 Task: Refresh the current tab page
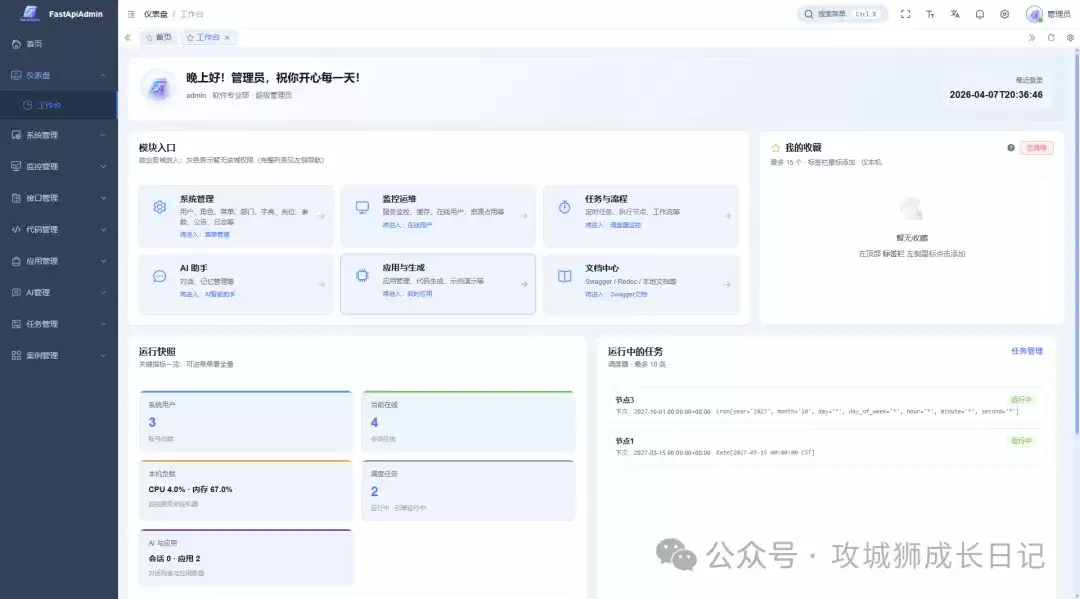click(x=1051, y=38)
